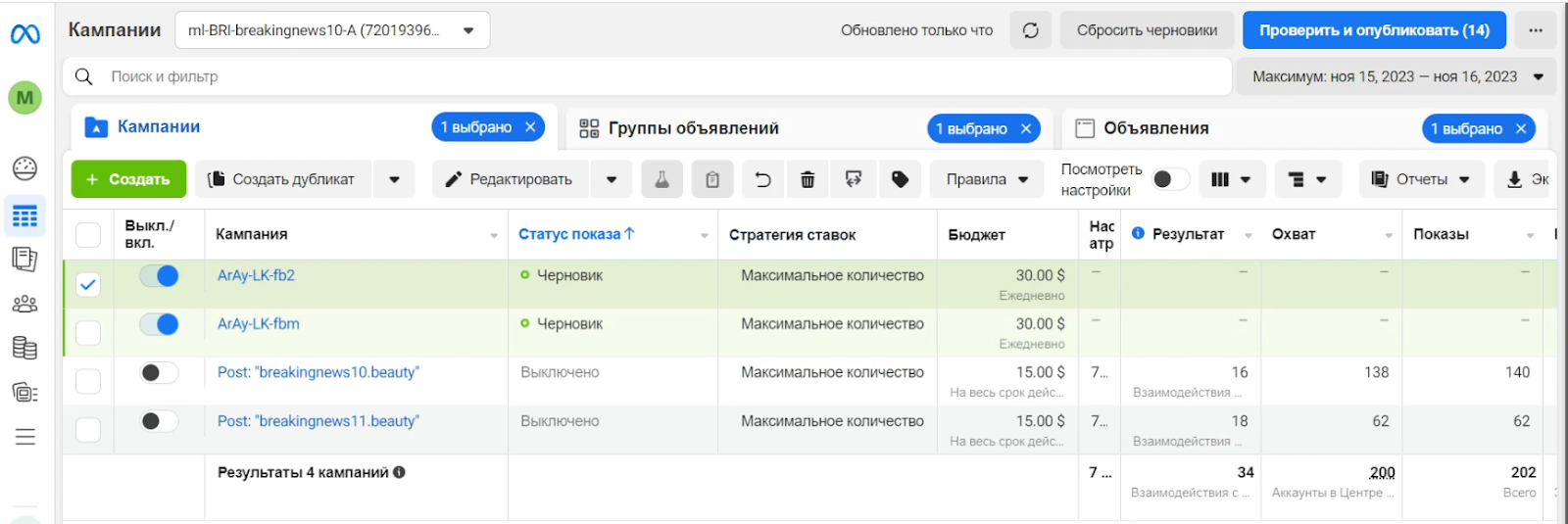Sort by Статус показа column
The image size is (1568, 524).
pyautogui.click(x=576, y=234)
